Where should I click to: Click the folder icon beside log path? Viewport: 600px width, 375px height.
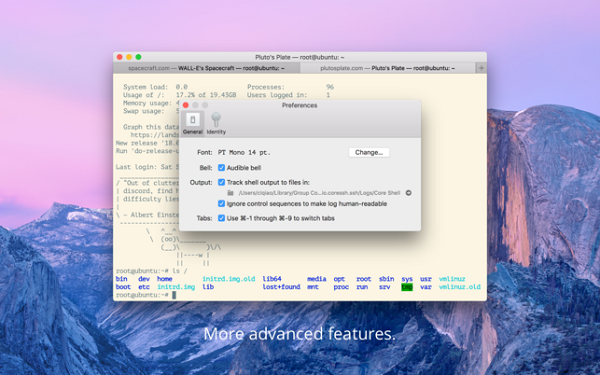[x=230, y=193]
